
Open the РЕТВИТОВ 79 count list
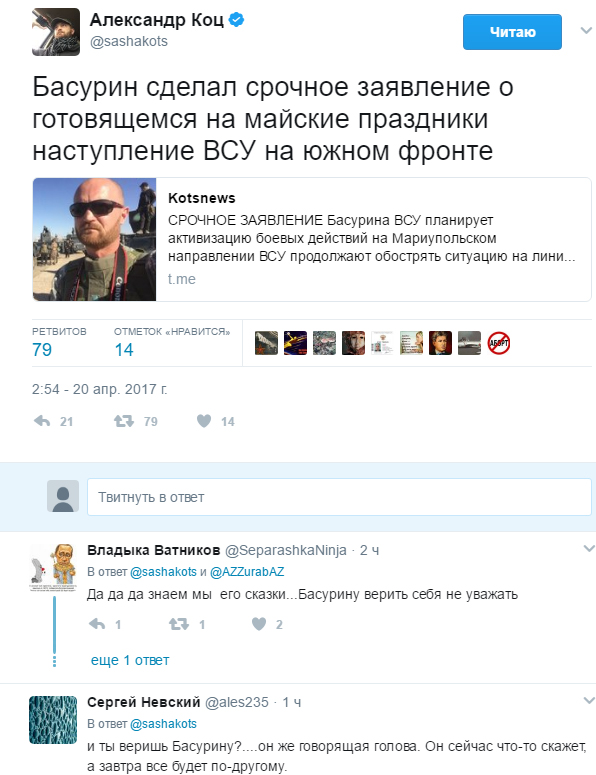pos(59,342)
